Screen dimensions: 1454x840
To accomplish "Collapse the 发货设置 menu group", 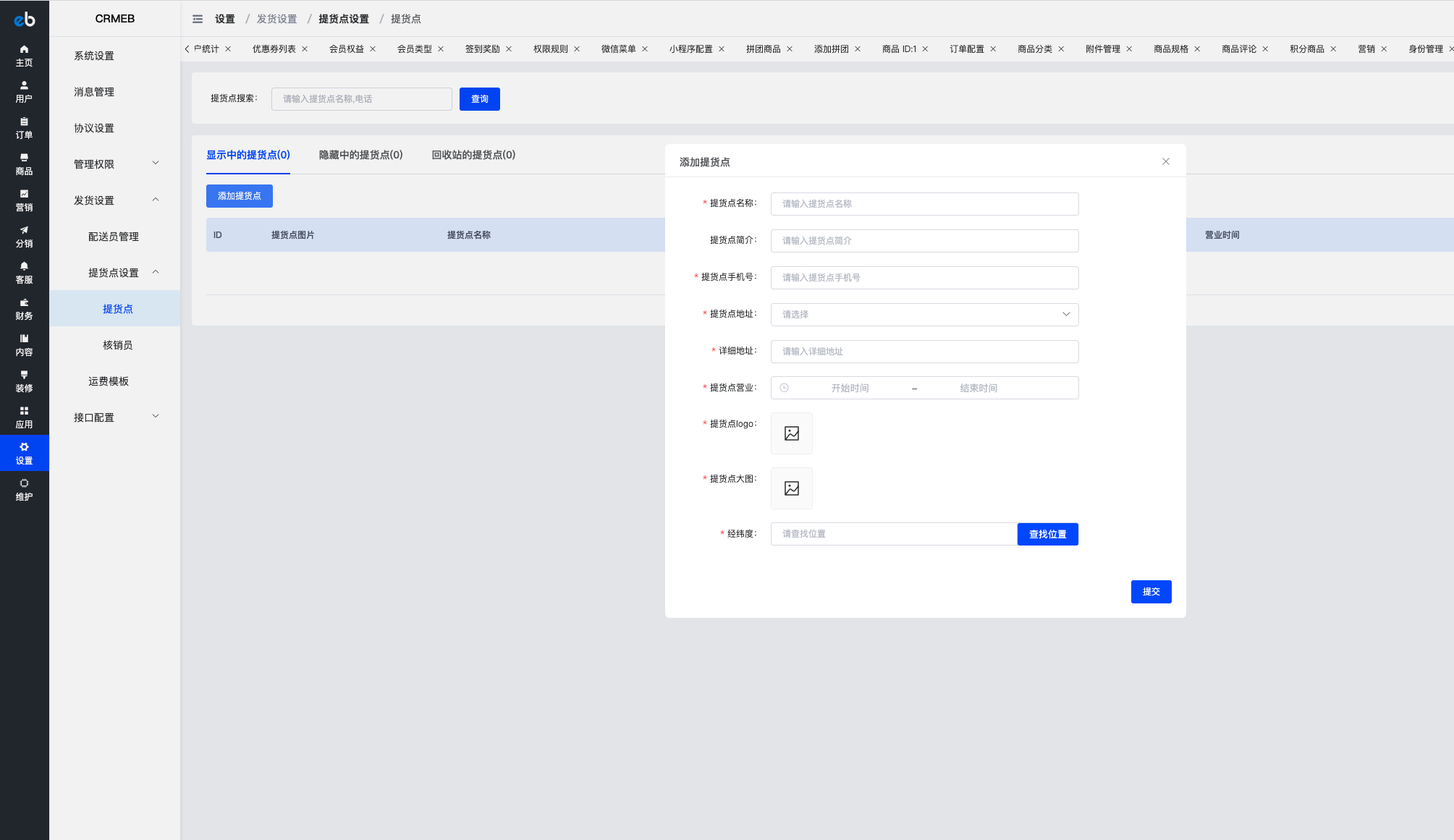I will [115, 200].
